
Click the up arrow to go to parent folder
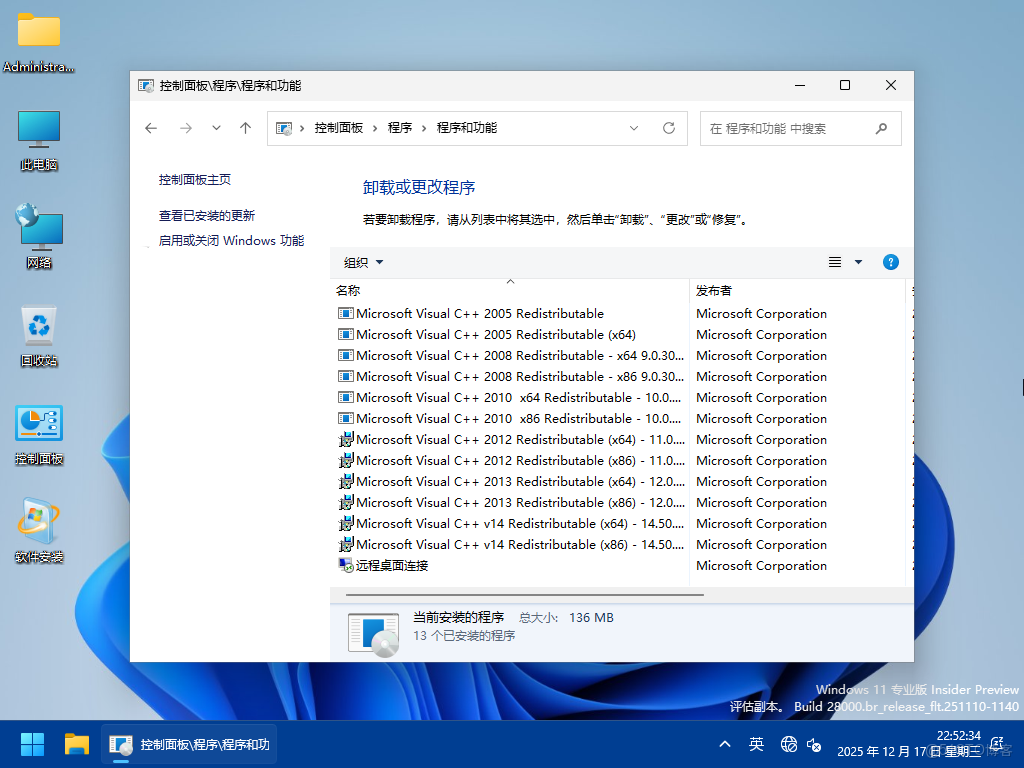[x=245, y=128]
